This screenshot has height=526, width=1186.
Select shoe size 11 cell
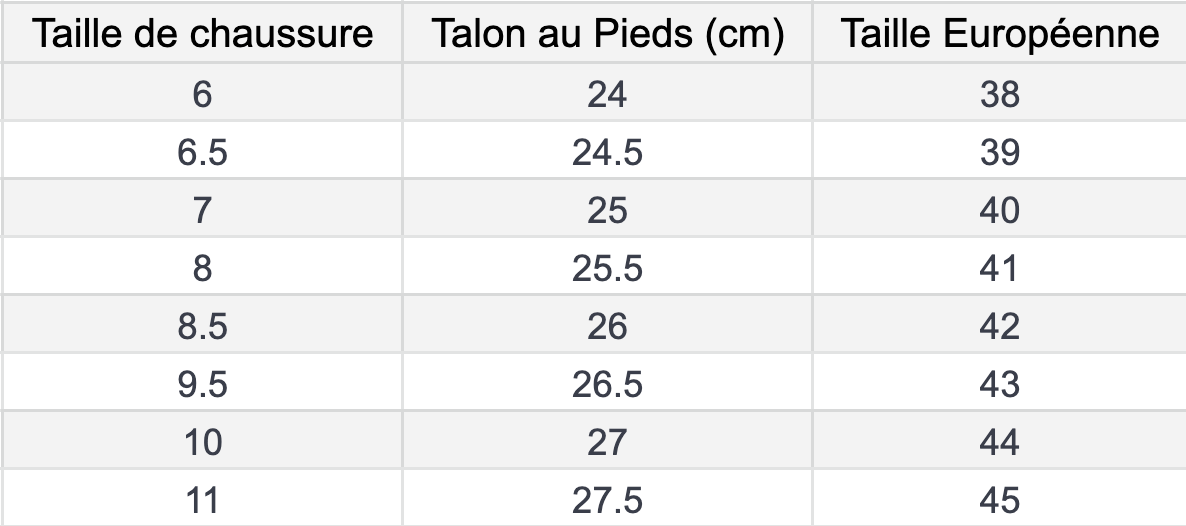(x=202, y=498)
